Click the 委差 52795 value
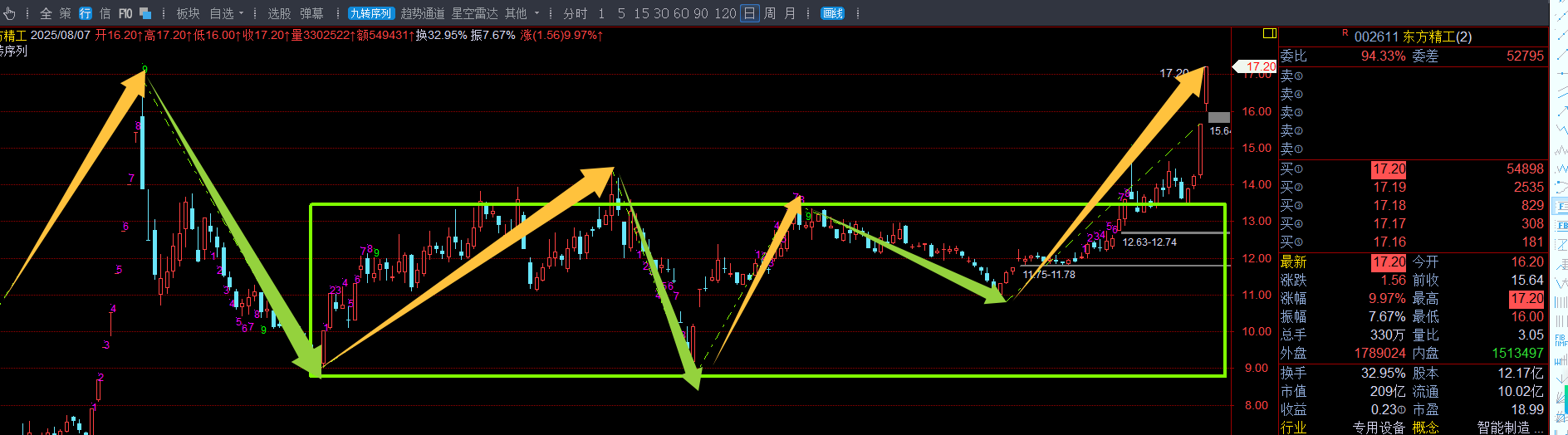The width and height of the screenshot is (1568, 435). coord(1525,56)
